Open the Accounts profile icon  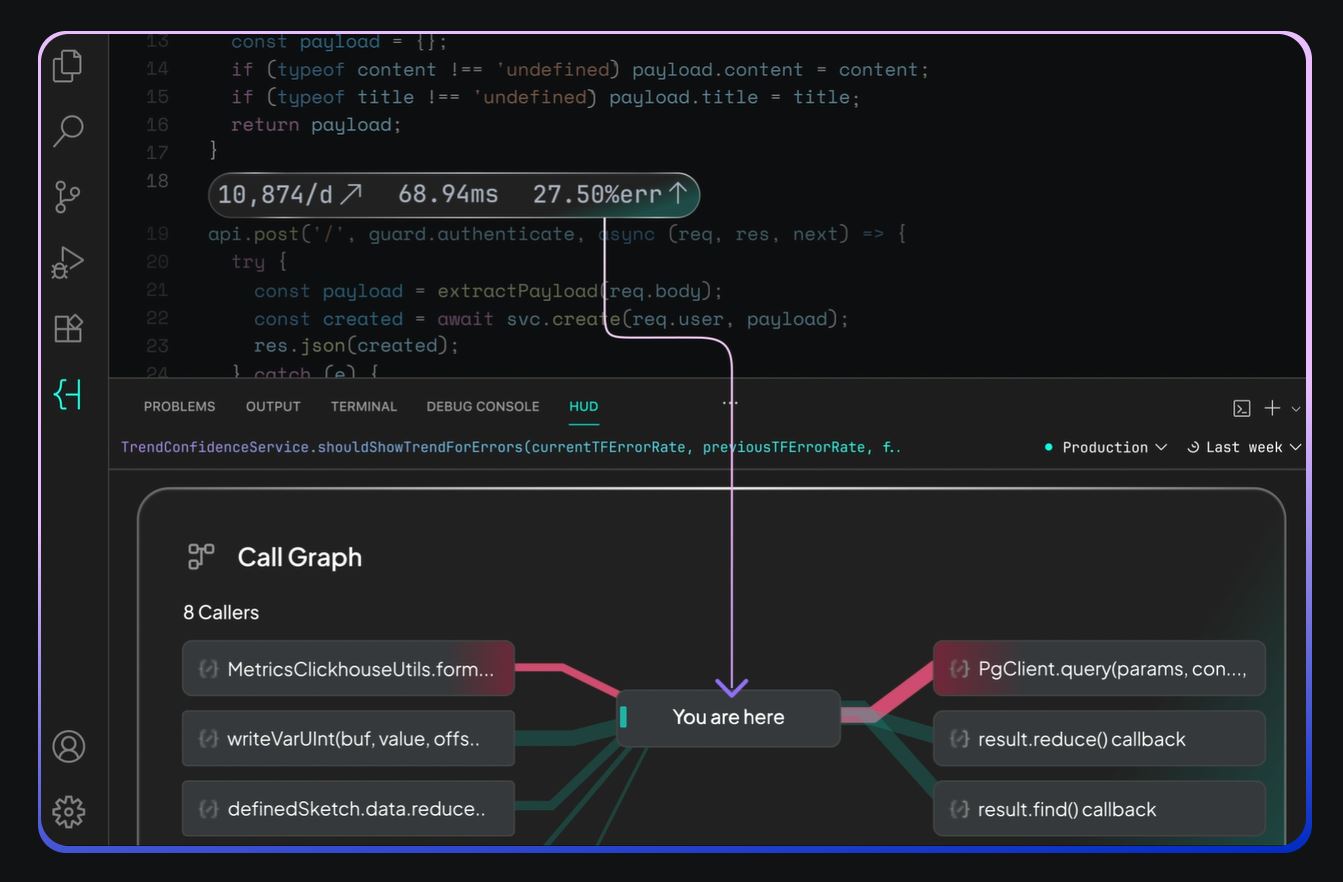tap(68, 746)
